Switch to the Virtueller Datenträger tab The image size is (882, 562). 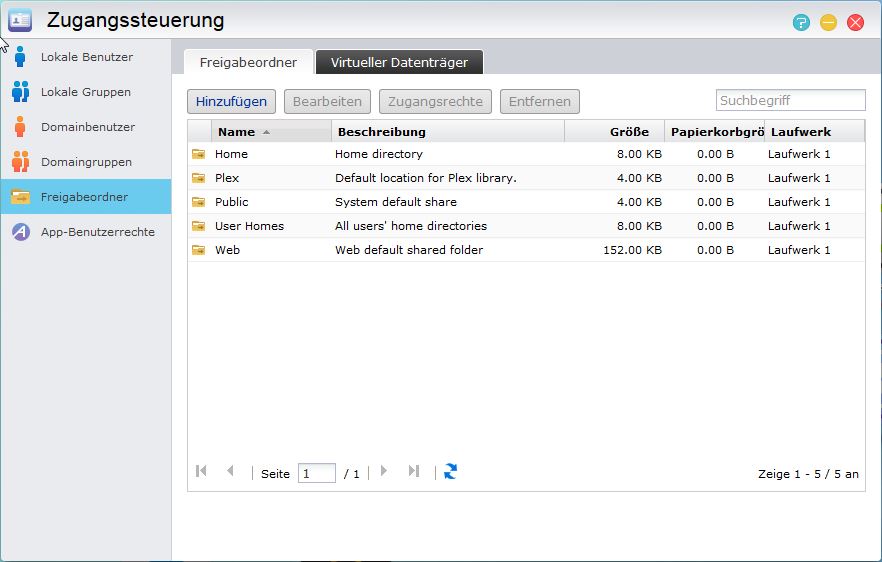(399, 62)
